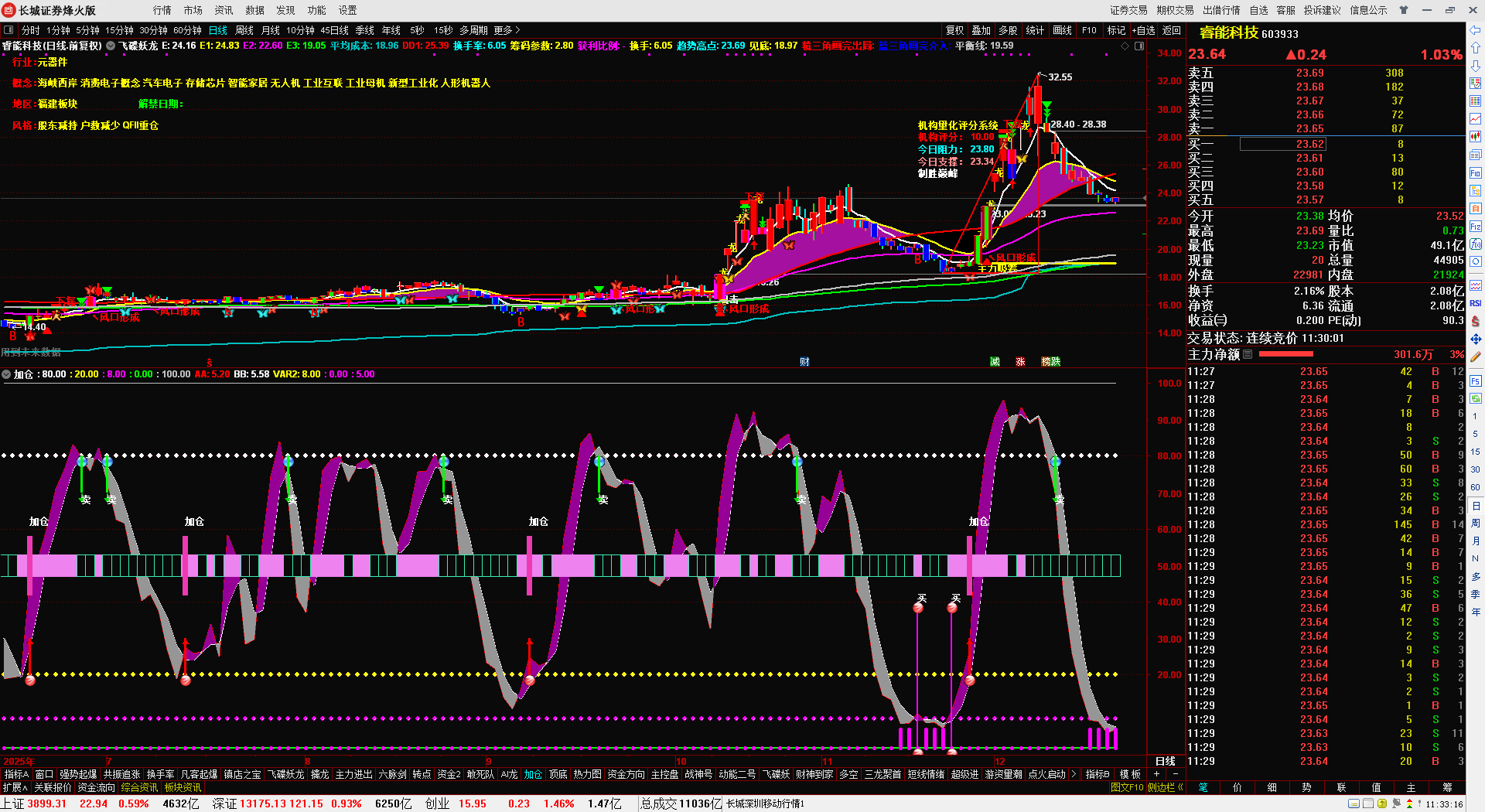Expand the 更多 periods menu
Screen dimensions: 1485x812
[x=507, y=30]
